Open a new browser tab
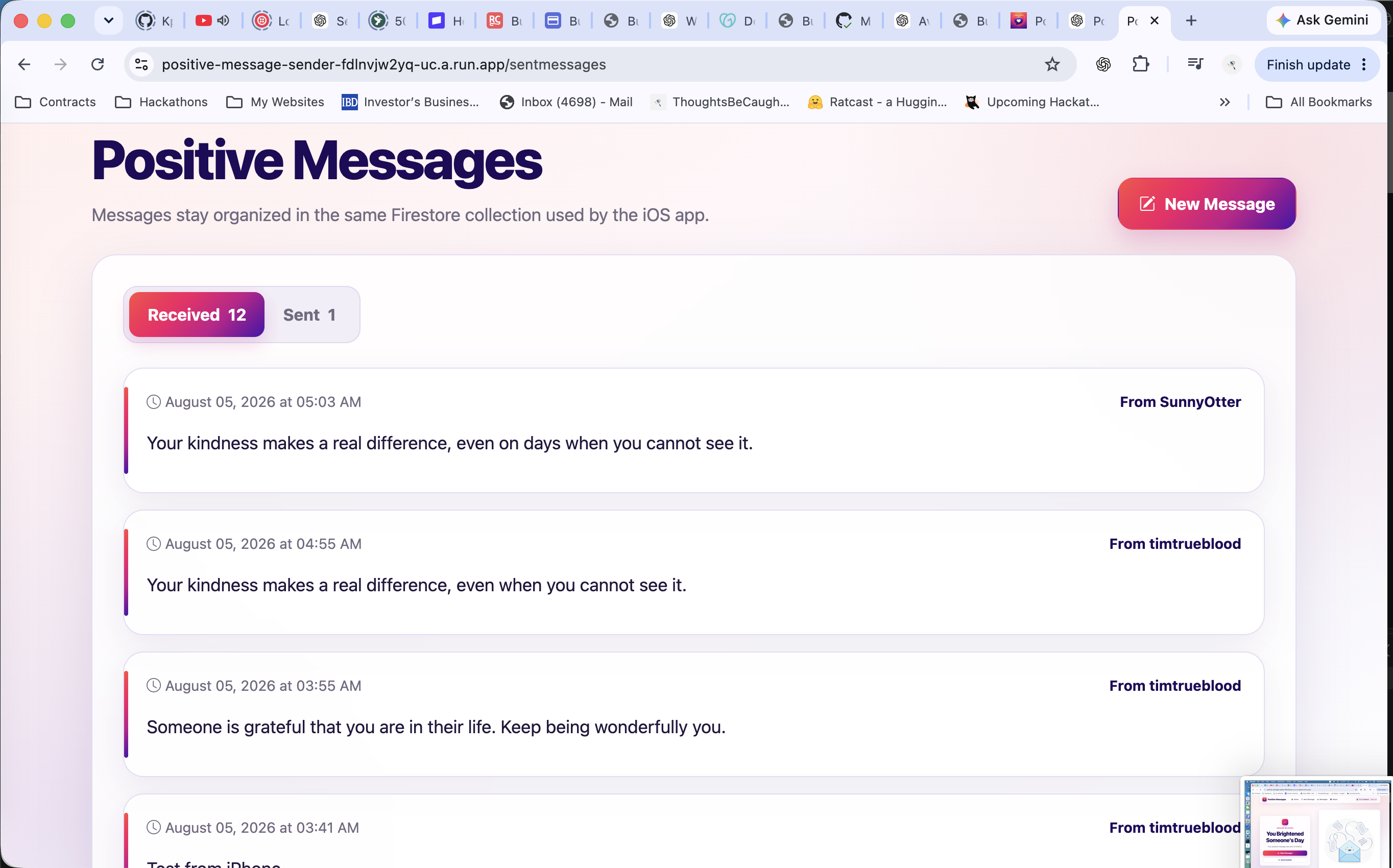The image size is (1393, 868). point(1191,20)
